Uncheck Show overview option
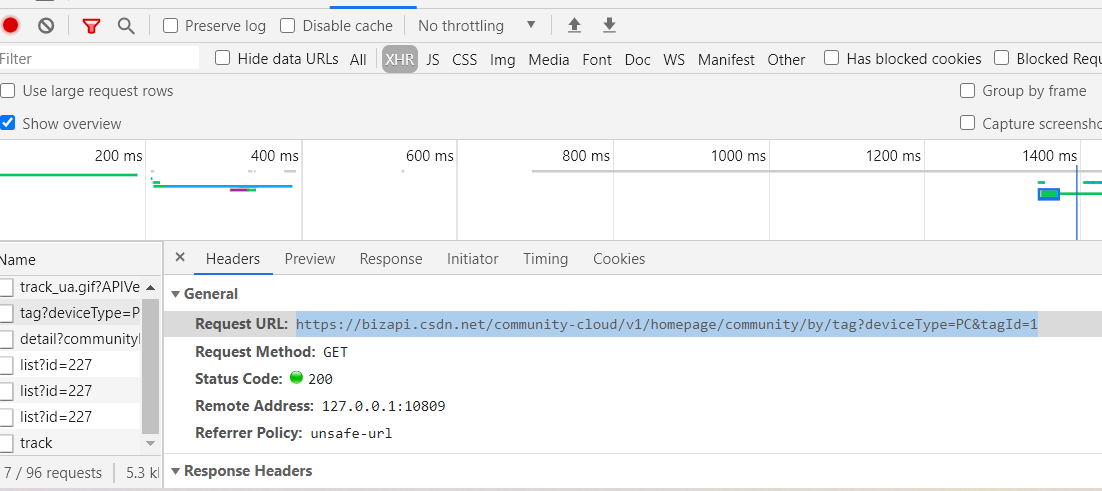This screenshot has height=491, width=1102. click(7, 123)
